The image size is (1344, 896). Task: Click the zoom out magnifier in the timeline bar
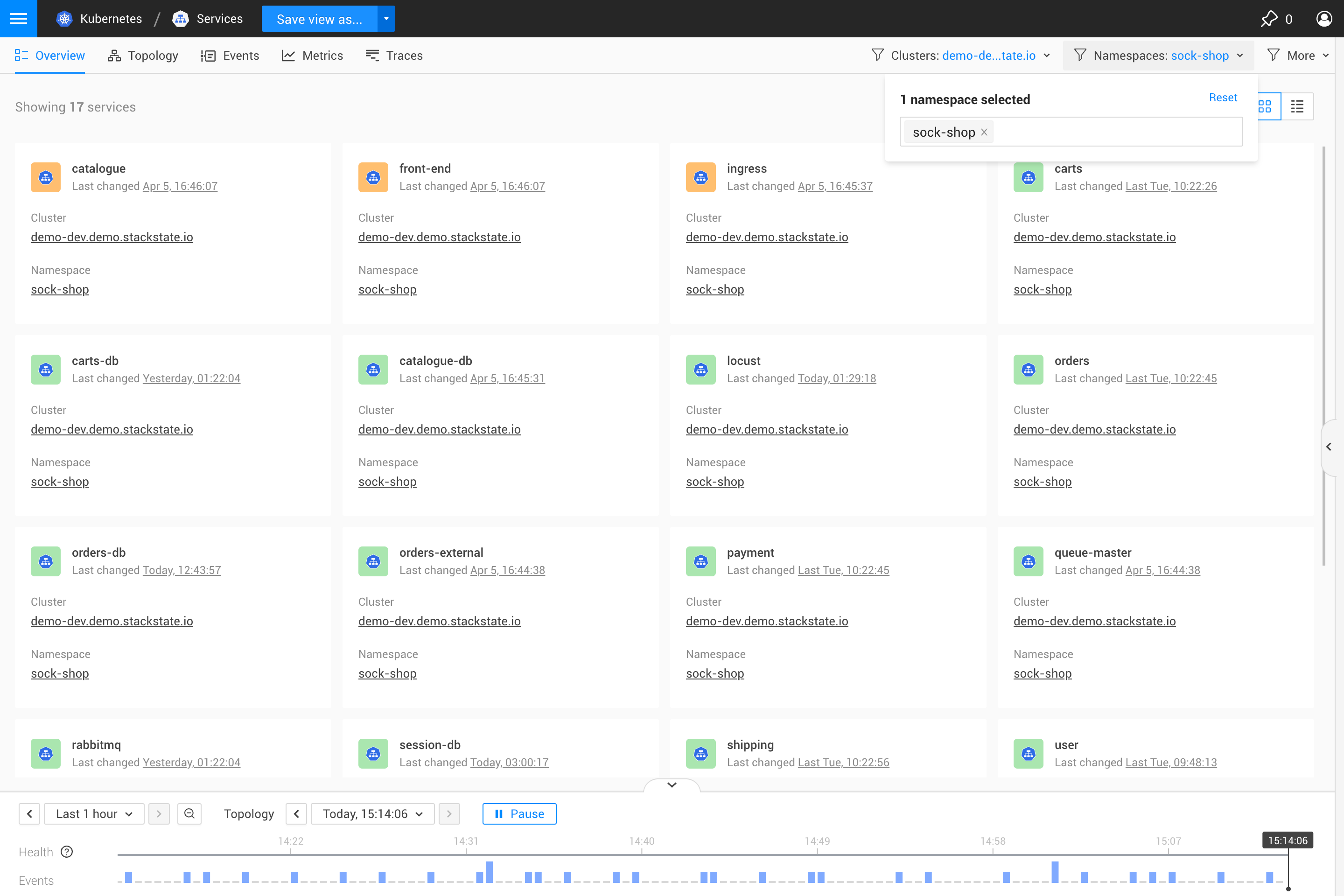(189, 814)
